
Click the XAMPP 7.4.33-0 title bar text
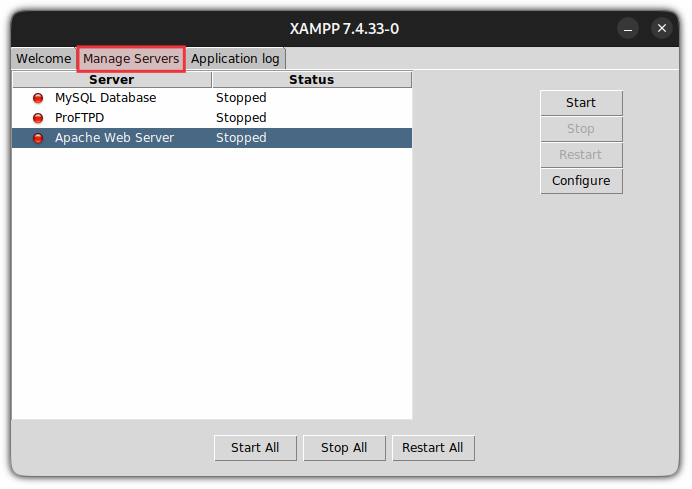(344, 29)
